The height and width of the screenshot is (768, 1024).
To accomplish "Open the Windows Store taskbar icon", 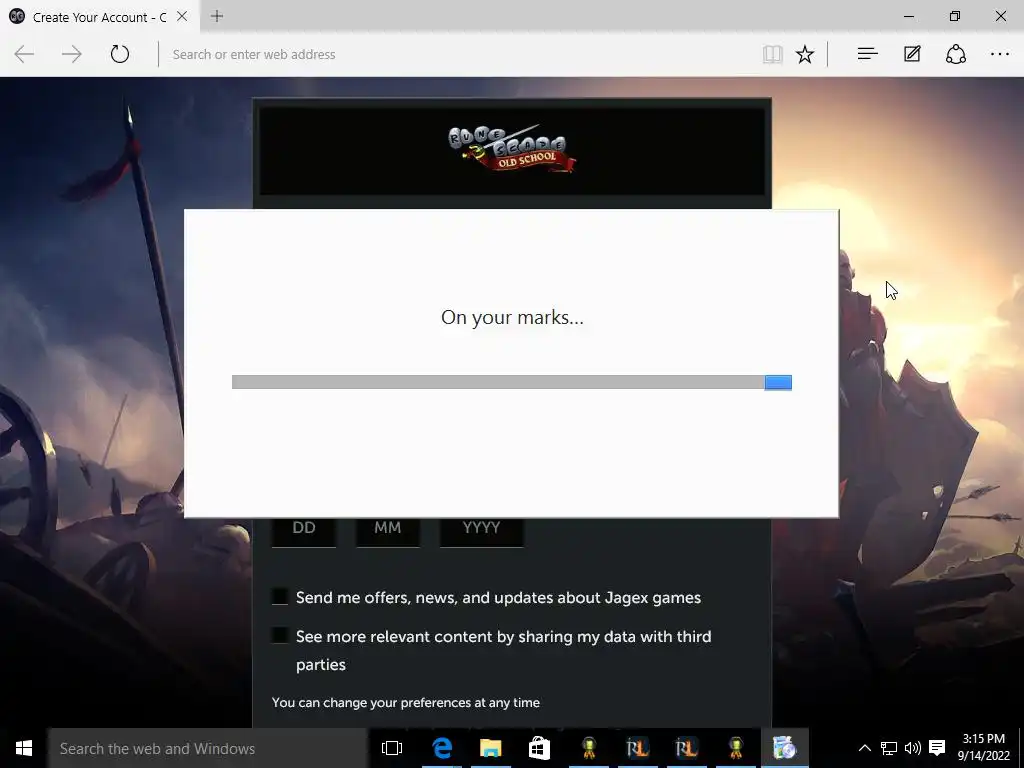I will (x=539, y=748).
